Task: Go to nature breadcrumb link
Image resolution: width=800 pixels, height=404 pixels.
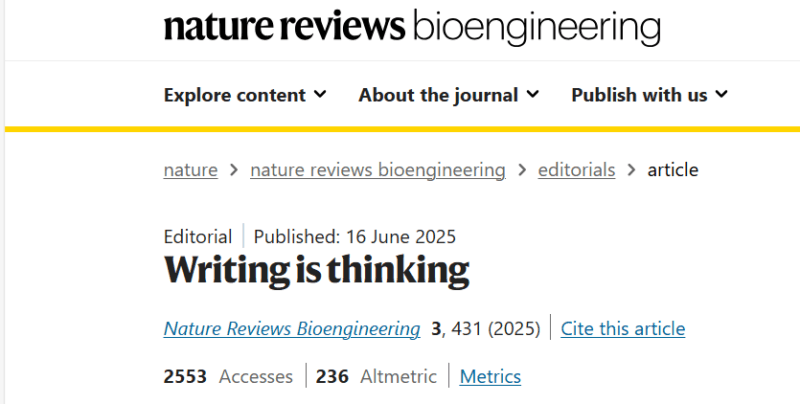Action: pyautogui.click(x=191, y=170)
